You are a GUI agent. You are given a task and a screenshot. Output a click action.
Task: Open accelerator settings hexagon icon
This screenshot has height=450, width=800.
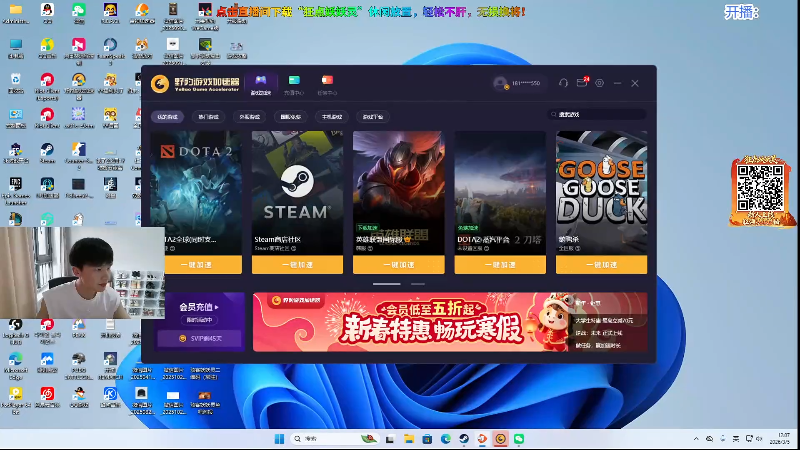[x=599, y=83]
